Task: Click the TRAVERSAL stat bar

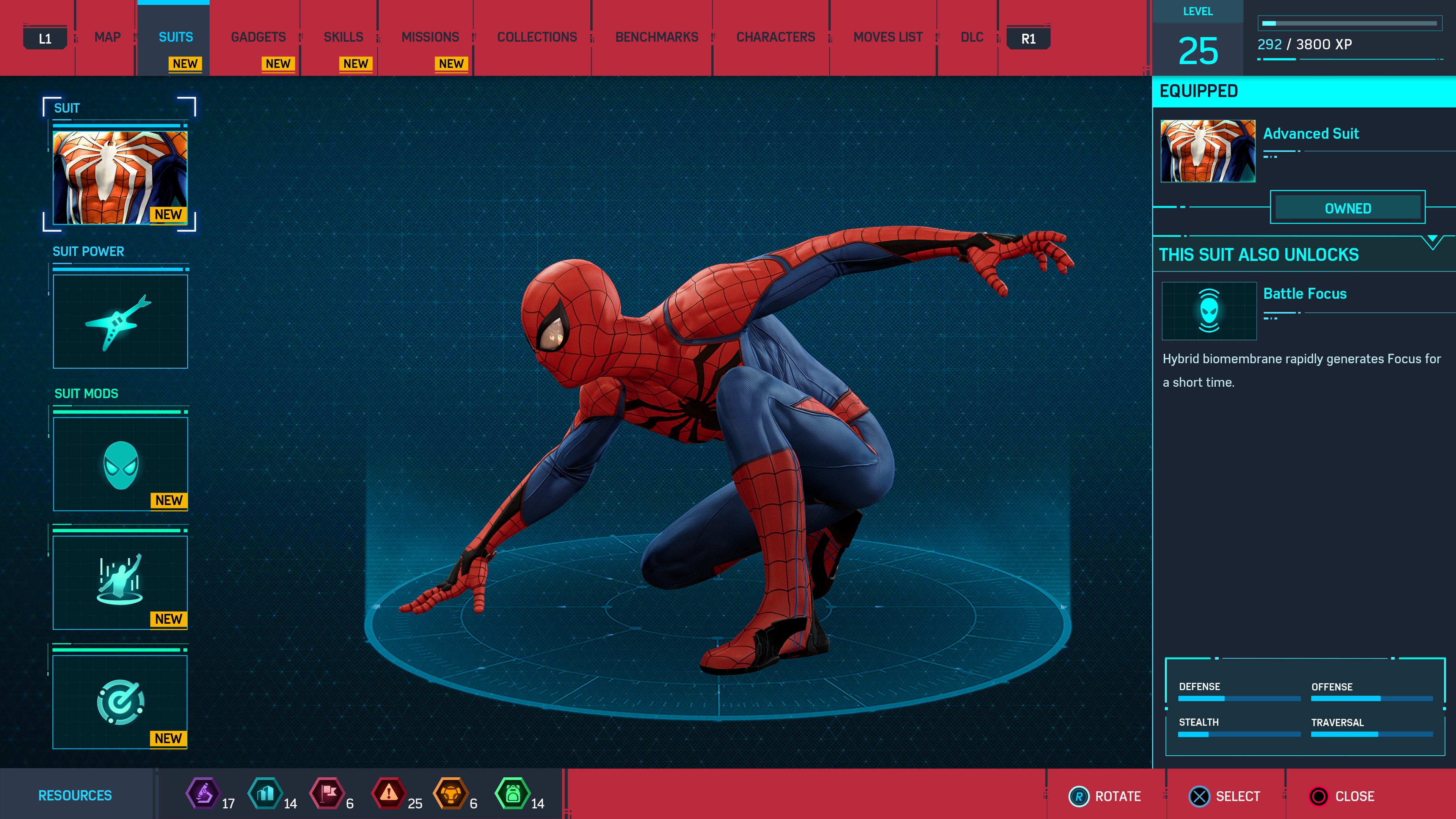Action: 1372,734
